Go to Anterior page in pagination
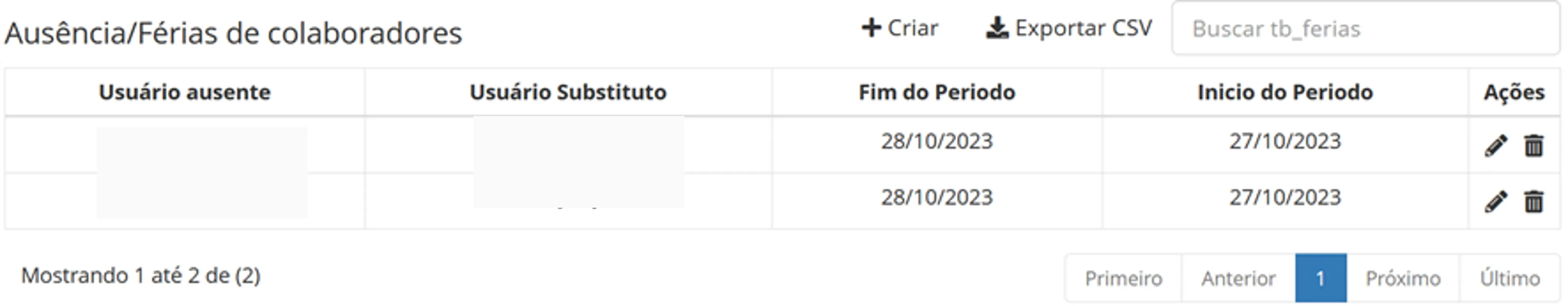The width and height of the screenshot is (1568, 306). (1238, 279)
